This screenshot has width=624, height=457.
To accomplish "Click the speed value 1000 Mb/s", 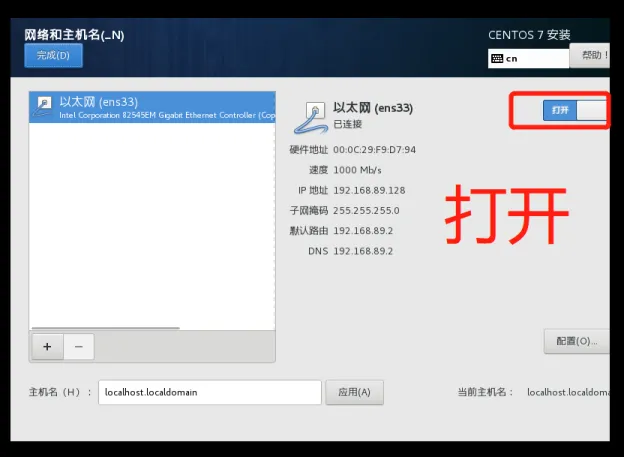I will click(x=357, y=170).
